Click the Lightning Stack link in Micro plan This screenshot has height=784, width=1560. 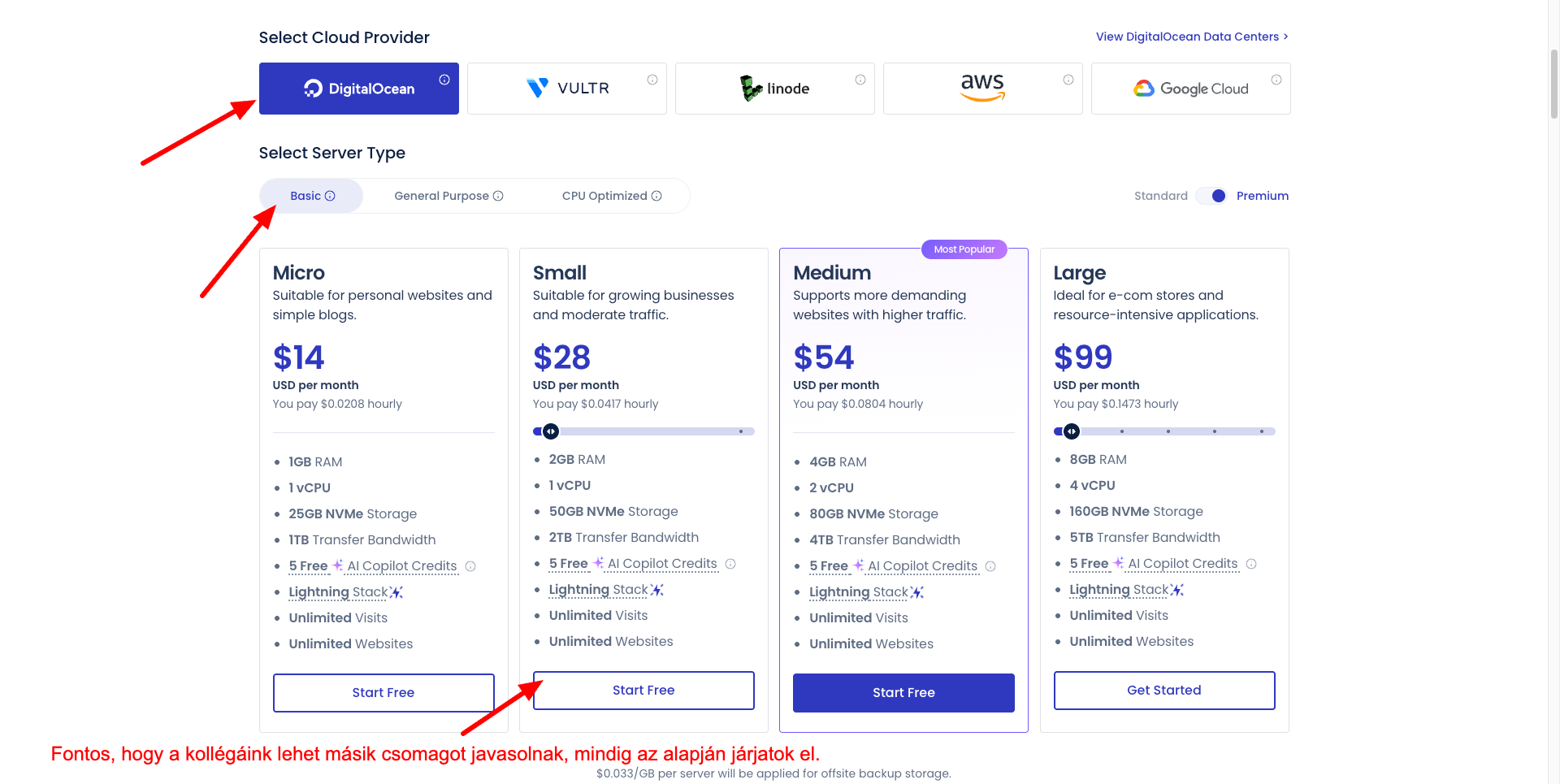(x=339, y=592)
